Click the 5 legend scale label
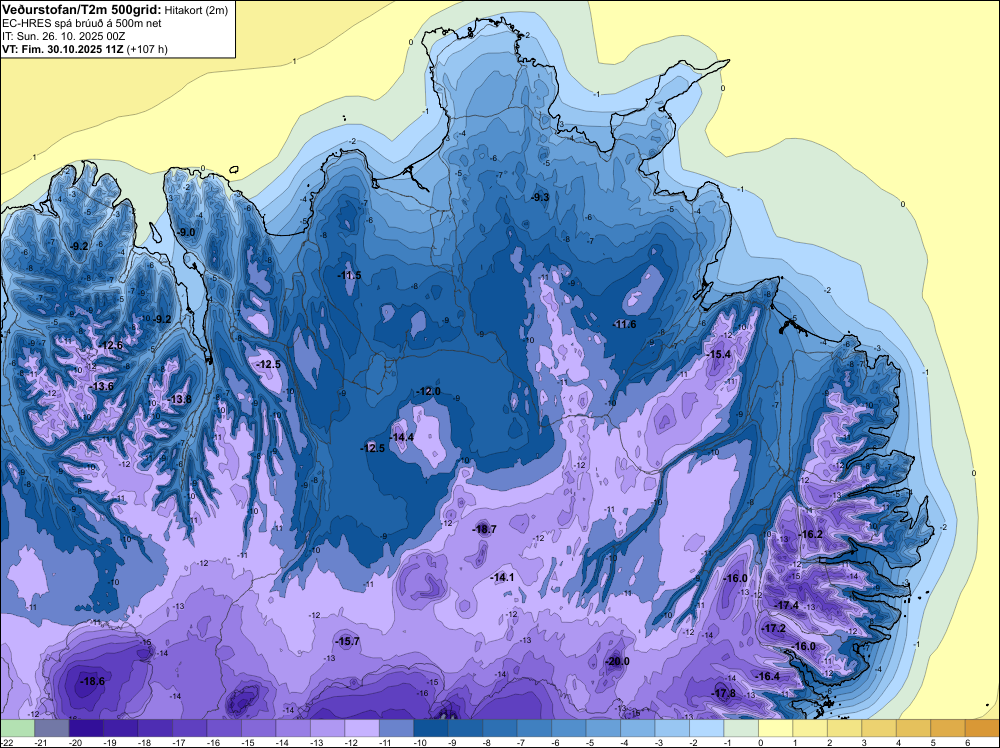Viewport: 1000px width, 748px height. click(x=934, y=742)
